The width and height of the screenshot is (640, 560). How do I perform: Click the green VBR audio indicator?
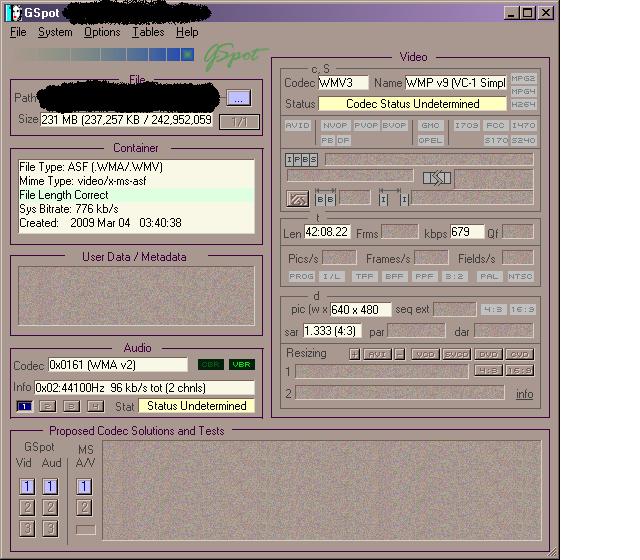[x=242, y=364]
